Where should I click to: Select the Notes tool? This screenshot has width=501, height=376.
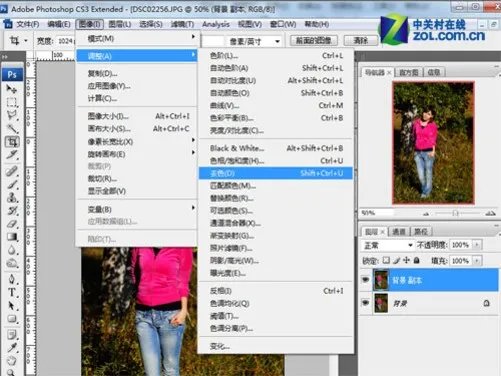point(12,334)
